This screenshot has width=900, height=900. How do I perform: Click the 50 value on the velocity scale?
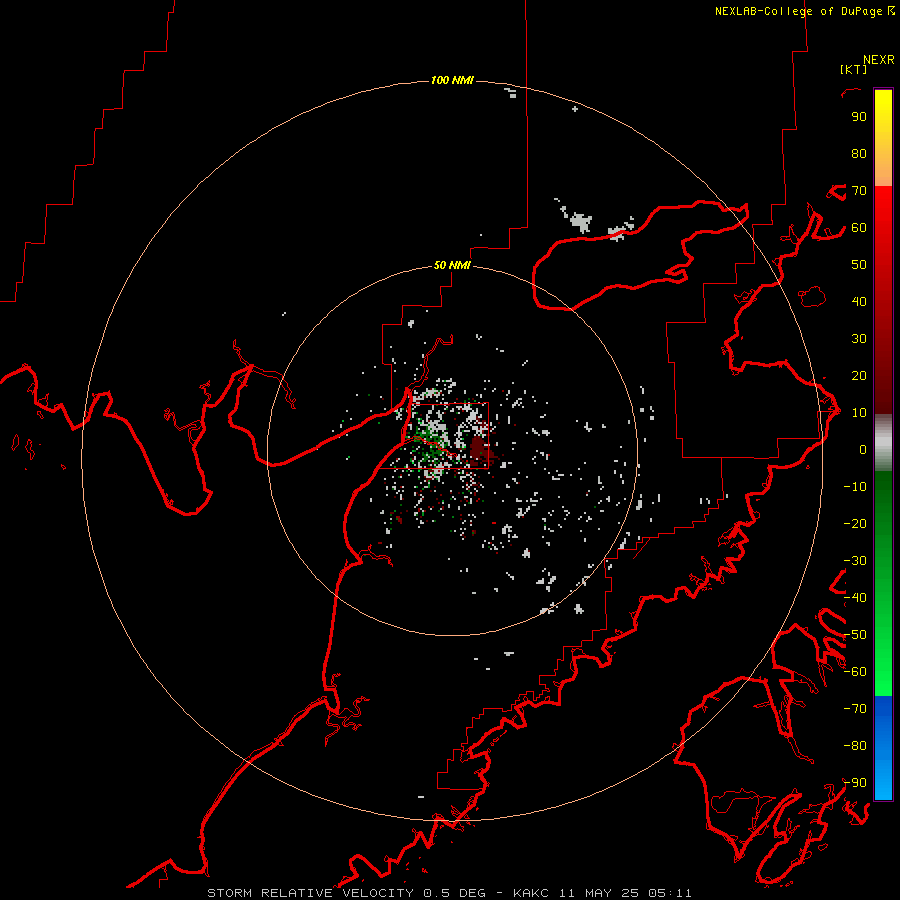[x=859, y=265]
